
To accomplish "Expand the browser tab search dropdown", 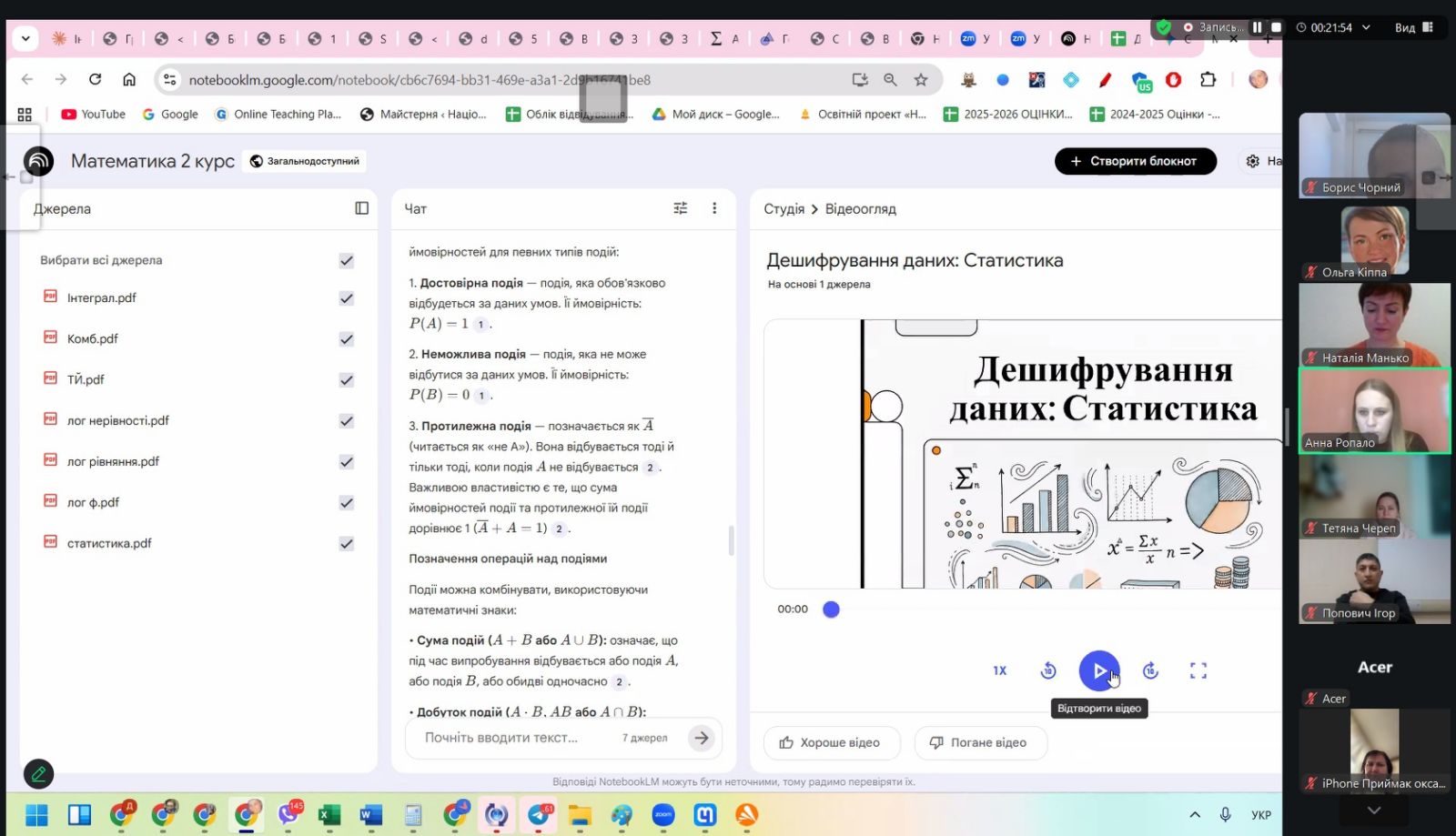I will (x=25, y=38).
